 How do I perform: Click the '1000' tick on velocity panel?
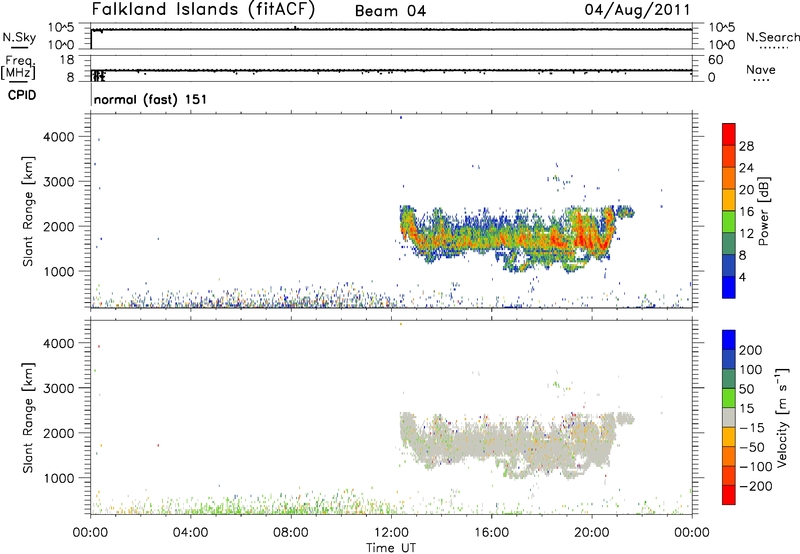pos(59,478)
